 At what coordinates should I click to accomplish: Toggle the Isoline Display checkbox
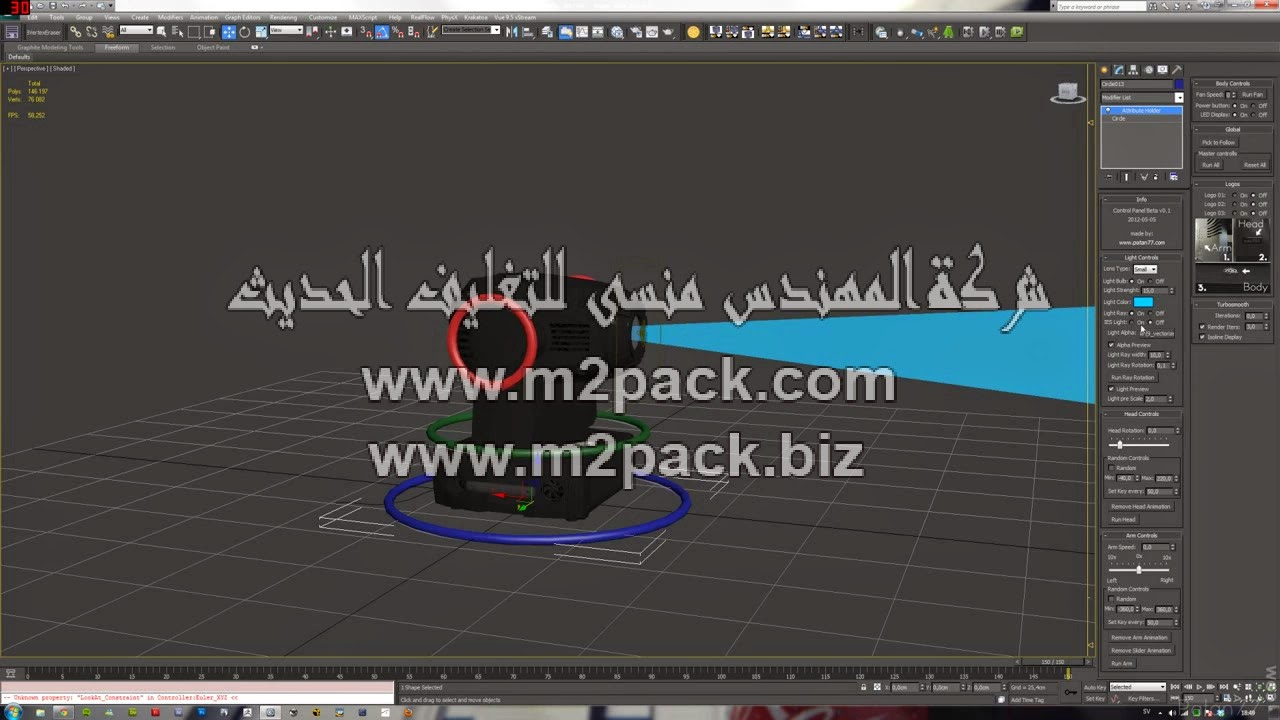[1202, 337]
